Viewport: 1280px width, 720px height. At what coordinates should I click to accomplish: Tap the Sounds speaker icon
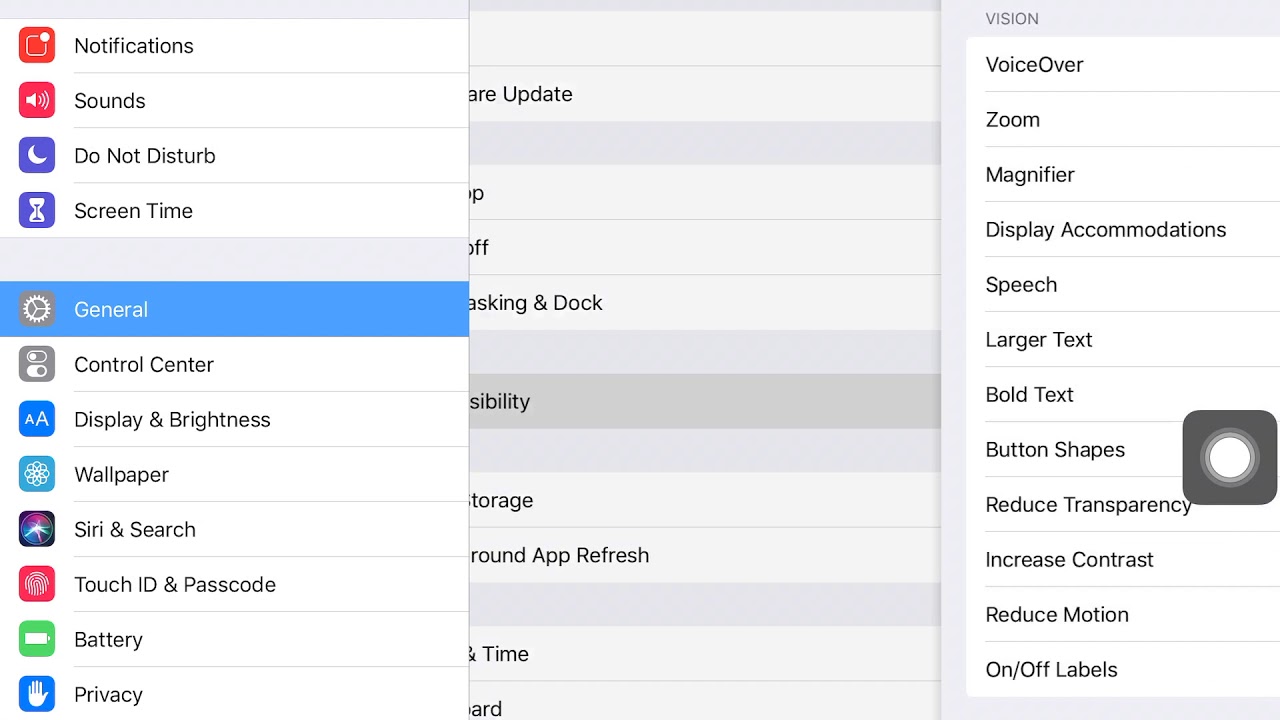[x=37, y=101]
